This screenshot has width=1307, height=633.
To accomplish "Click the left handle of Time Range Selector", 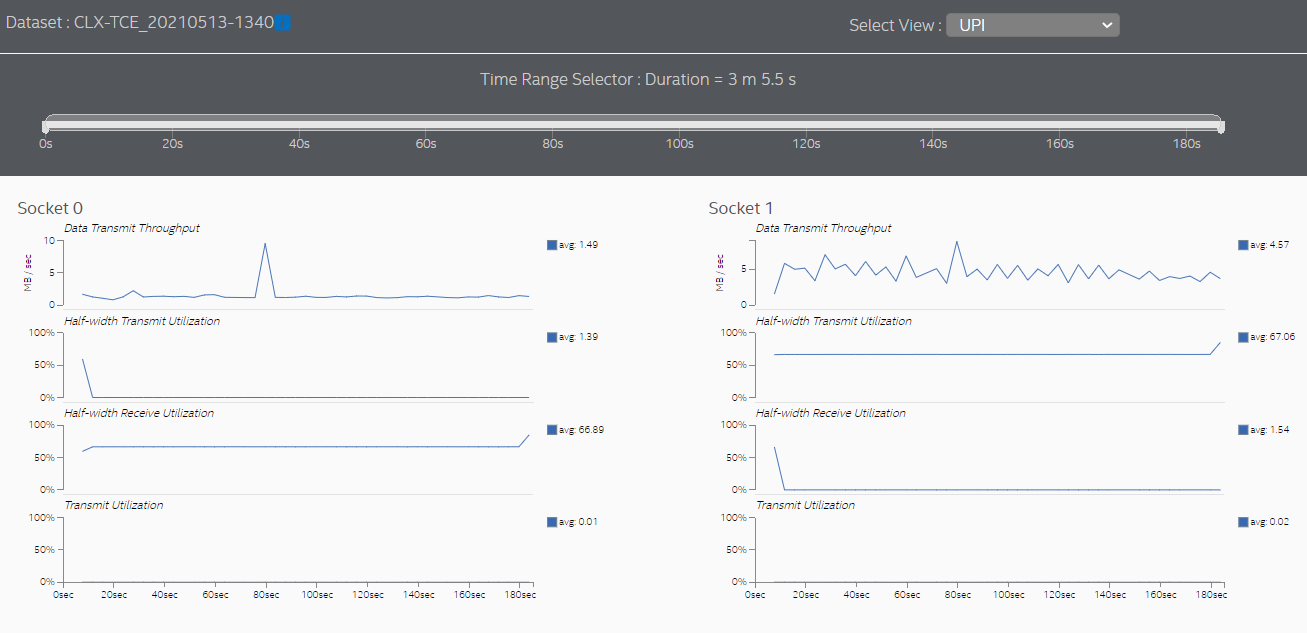I will click(46, 126).
